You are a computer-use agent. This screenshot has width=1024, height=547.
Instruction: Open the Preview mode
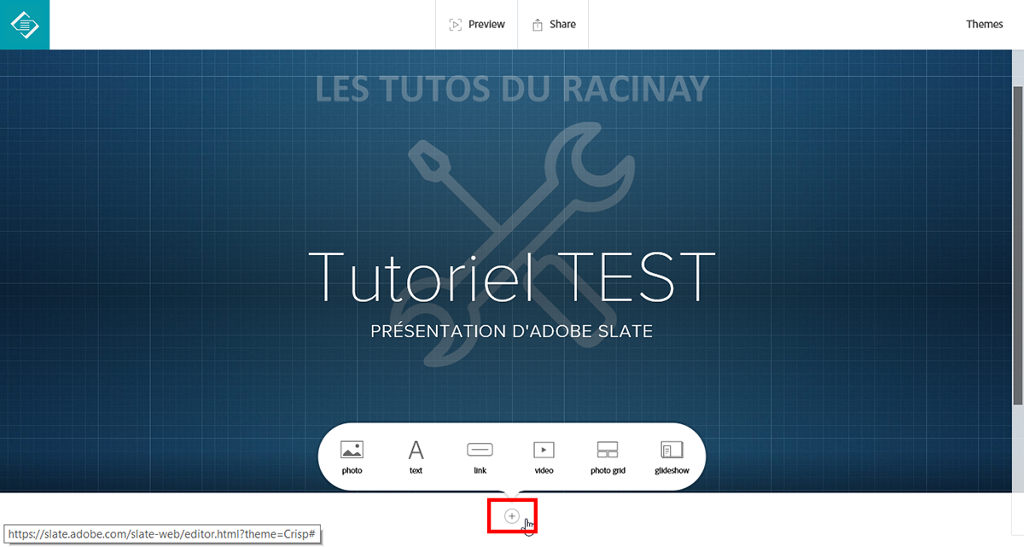[x=477, y=24]
